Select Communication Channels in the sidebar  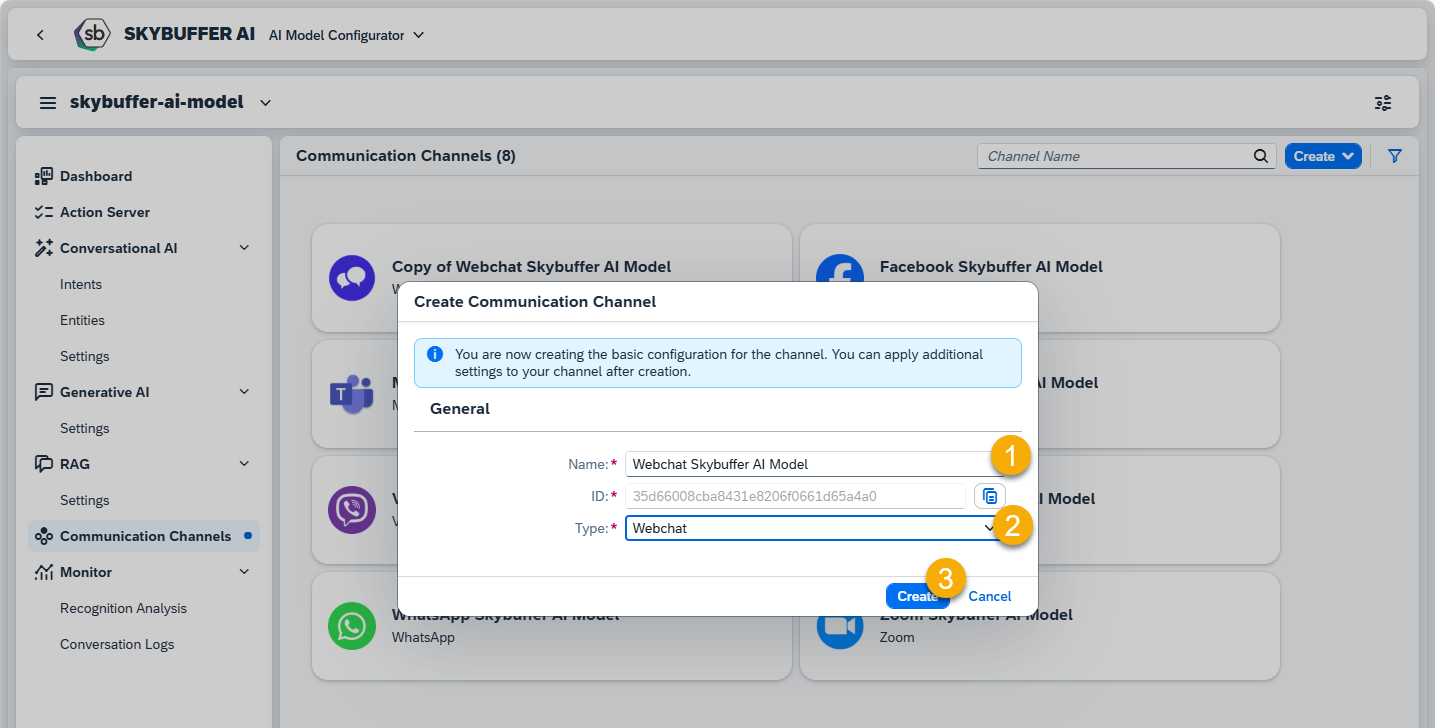tap(145, 536)
